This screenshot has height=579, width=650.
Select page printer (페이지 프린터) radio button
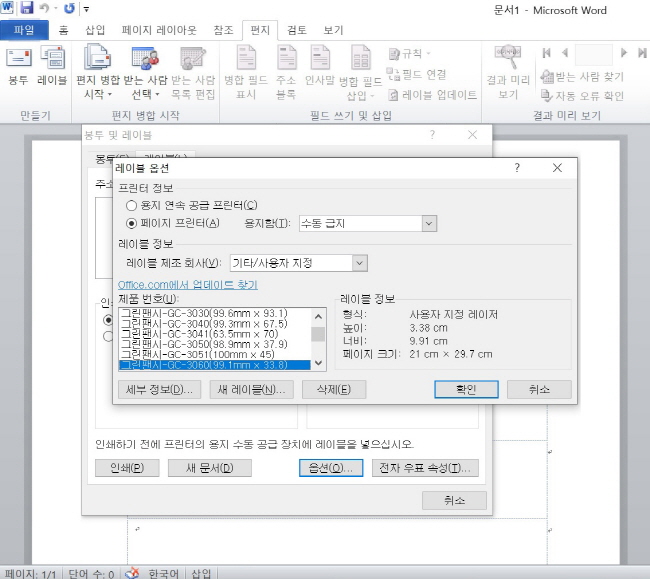[132, 223]
